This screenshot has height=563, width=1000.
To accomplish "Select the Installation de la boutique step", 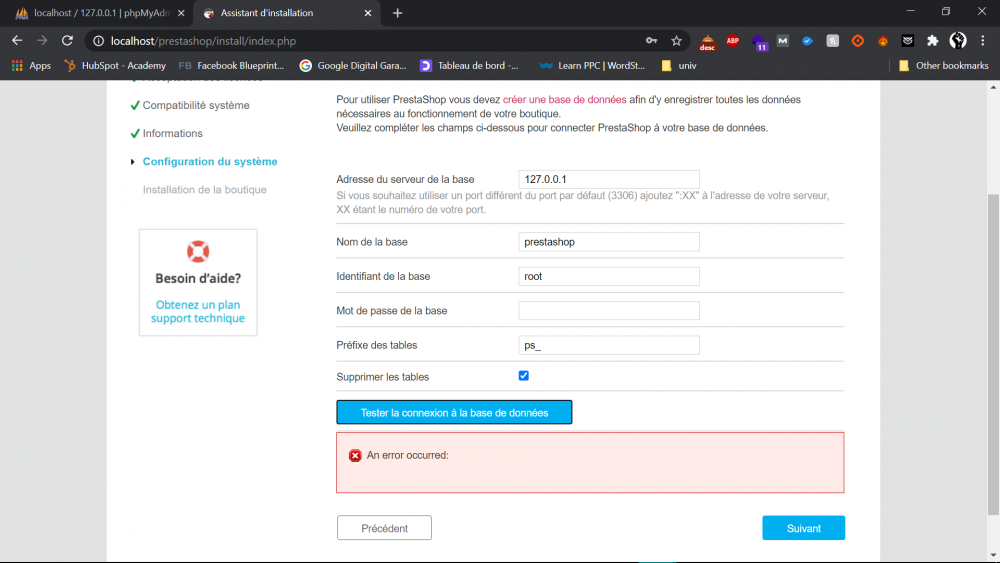I will 205,189.
